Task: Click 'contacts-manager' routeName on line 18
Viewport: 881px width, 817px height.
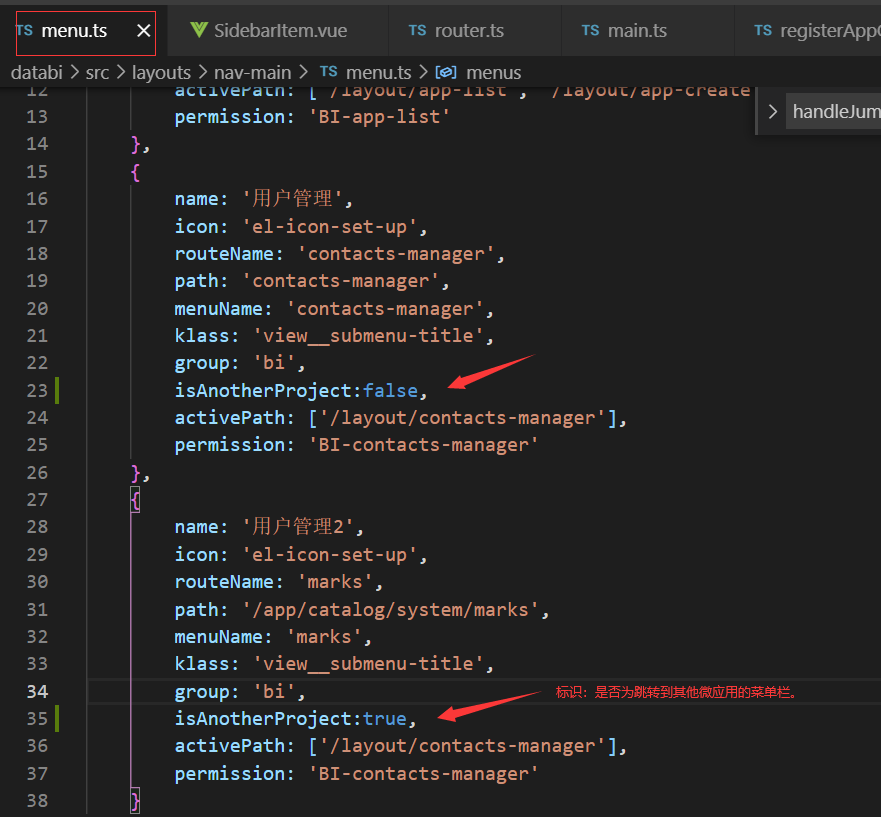Action: click(396, 254)
